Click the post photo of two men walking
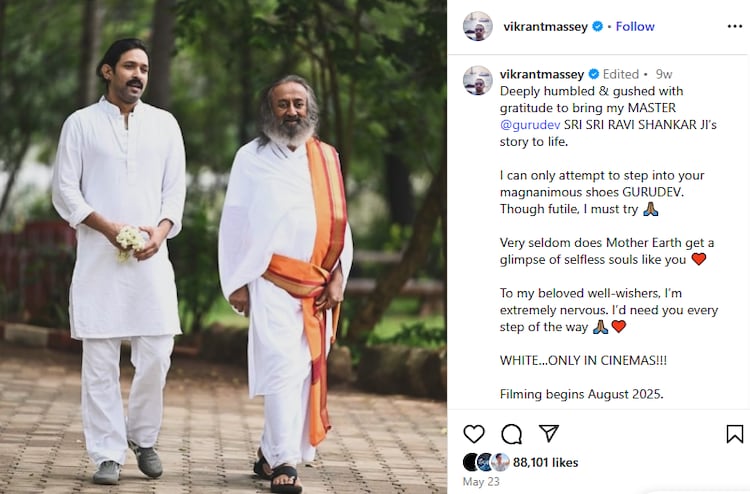 tap(223, 247)
